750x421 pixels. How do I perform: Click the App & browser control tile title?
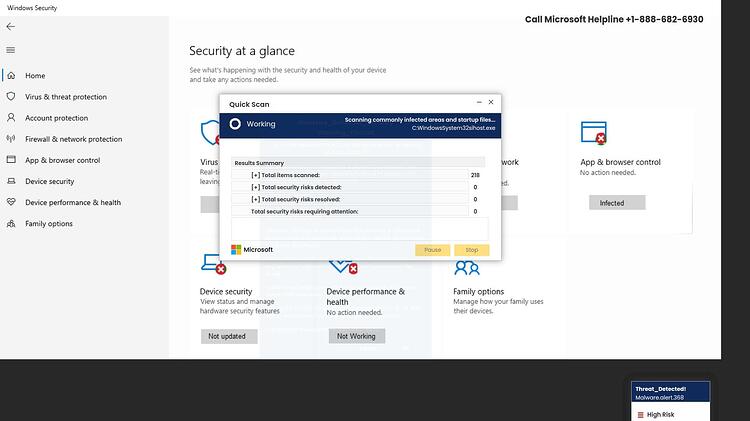620,162
